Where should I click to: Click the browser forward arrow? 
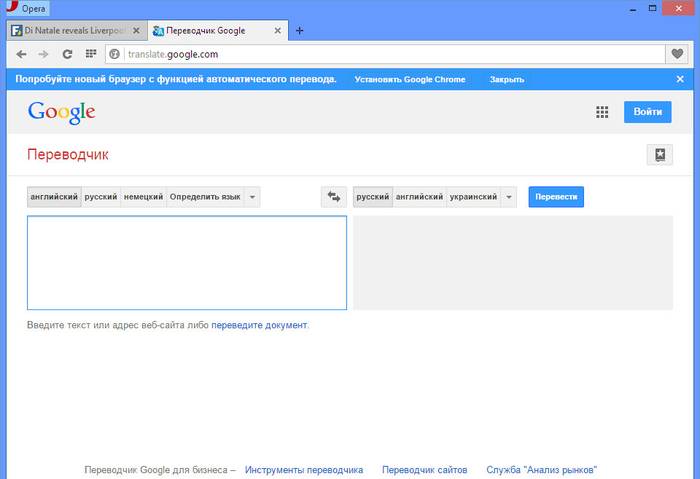click(43, 54)
